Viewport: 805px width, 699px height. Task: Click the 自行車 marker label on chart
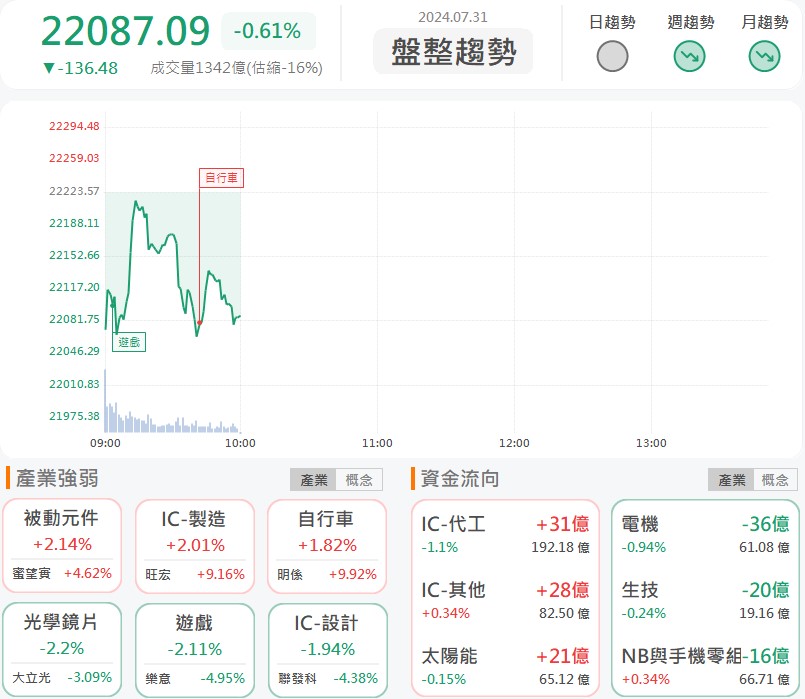pos(221,178)
